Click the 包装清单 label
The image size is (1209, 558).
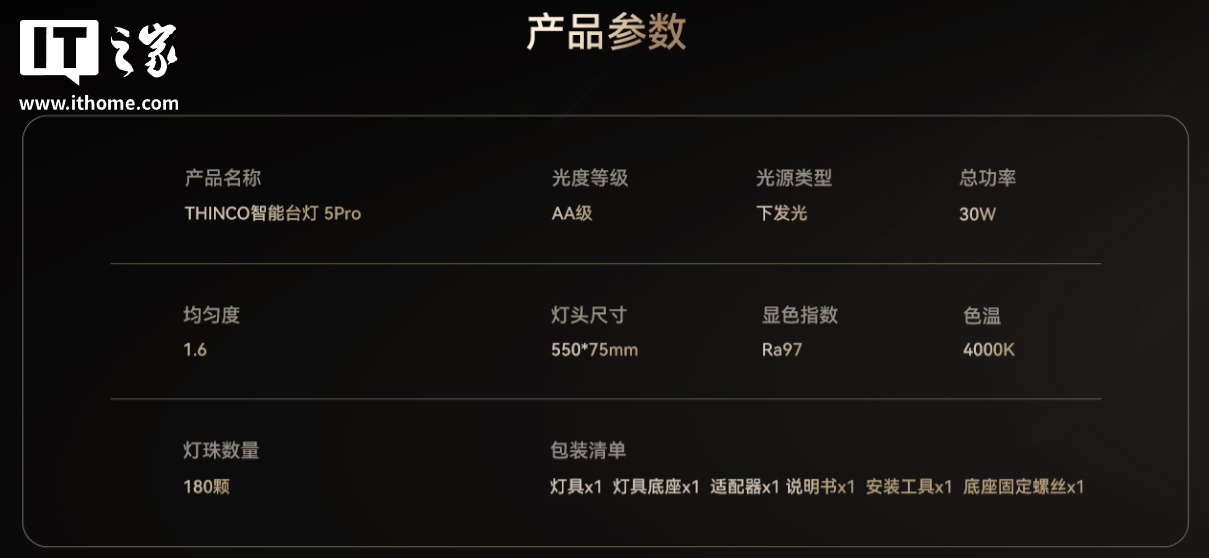pos(588,451)
